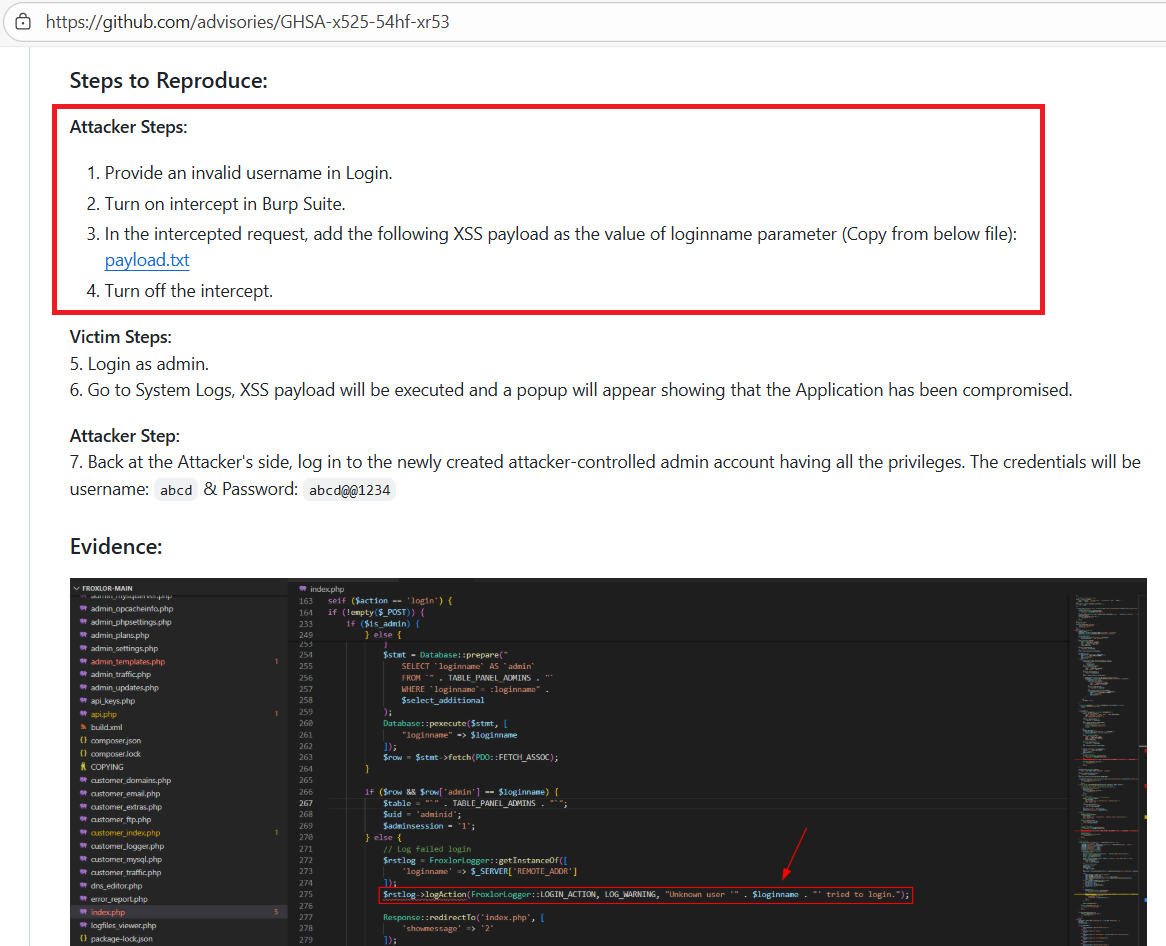Viewport: 1166px width, 946px height.
Task: Click the COPYING license file icon
Action: [83, 767]
